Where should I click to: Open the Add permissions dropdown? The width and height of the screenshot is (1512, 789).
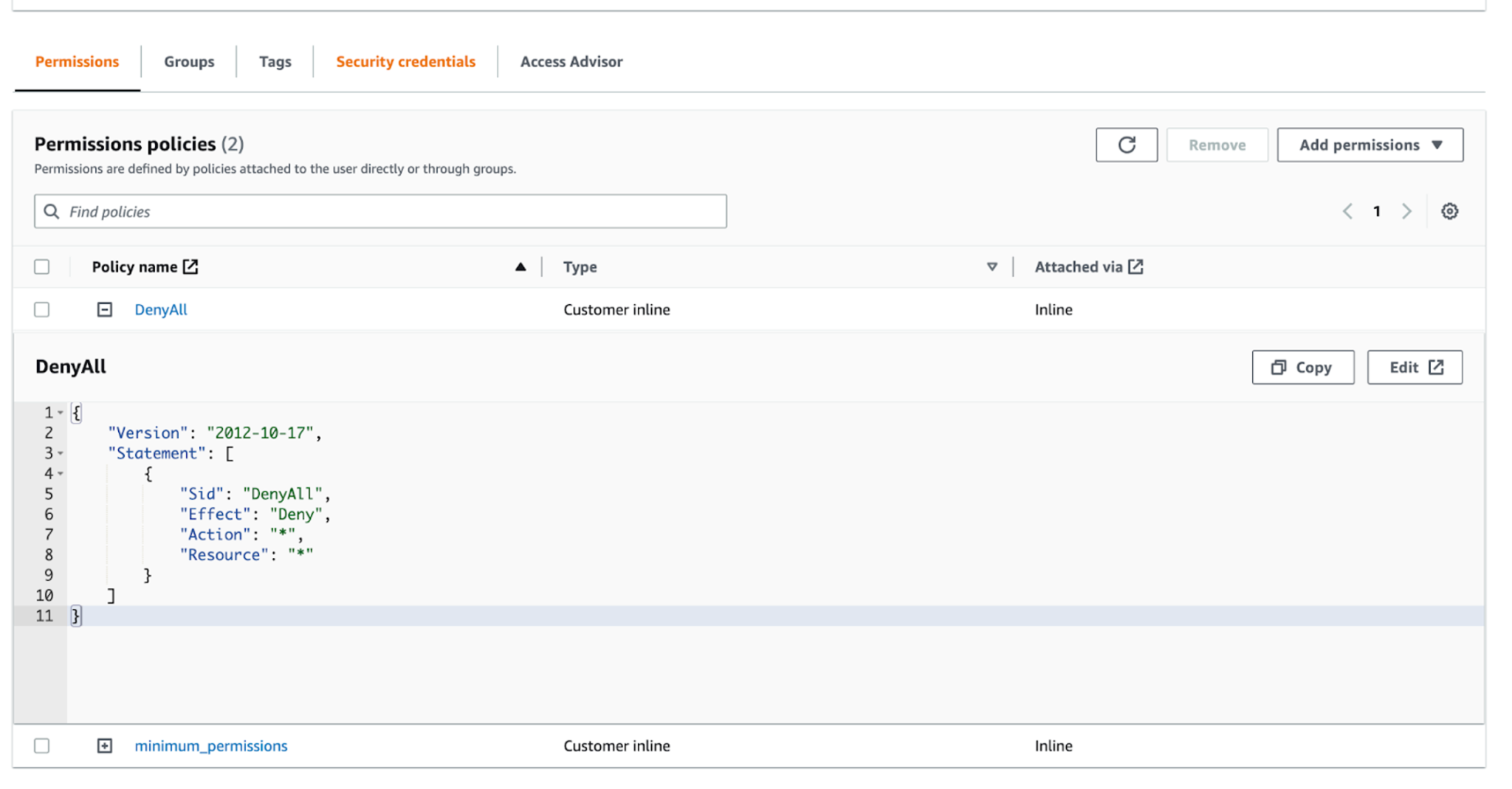(1370, 145)
